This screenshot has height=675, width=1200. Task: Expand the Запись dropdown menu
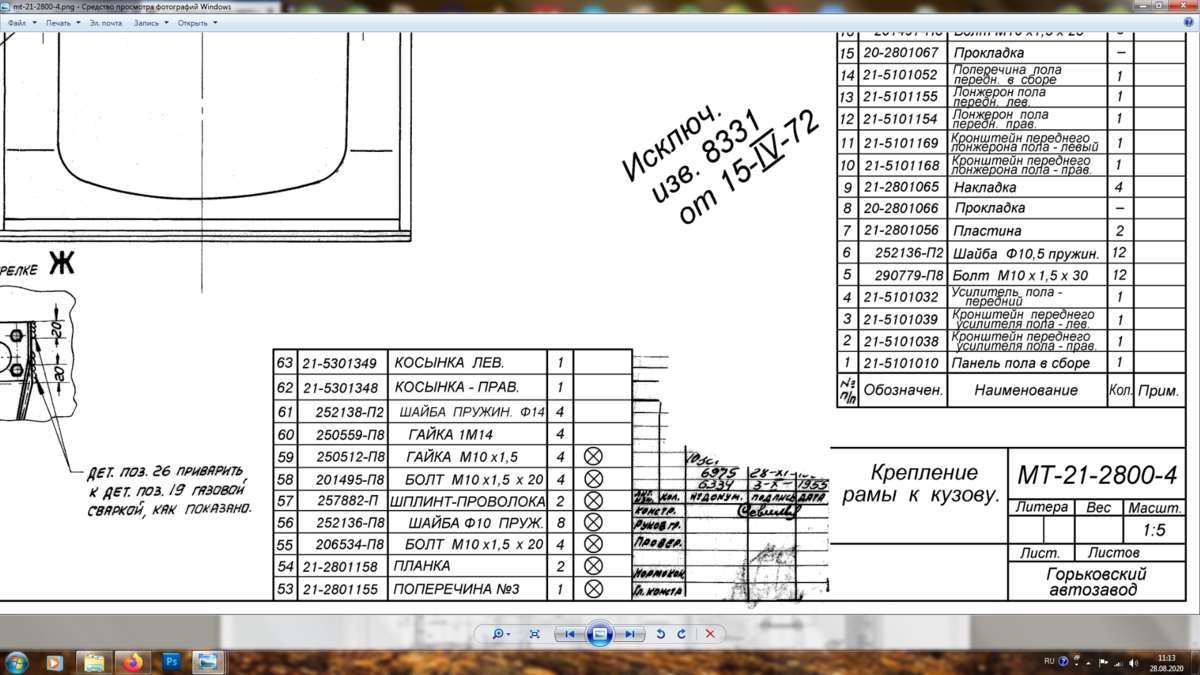pyautogui.click(x=149, y=22)
